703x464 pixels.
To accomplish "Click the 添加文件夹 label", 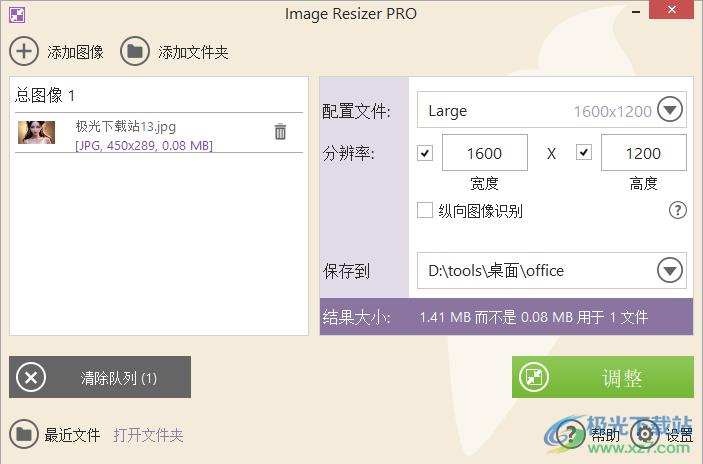I will click(x=193, y=52).
